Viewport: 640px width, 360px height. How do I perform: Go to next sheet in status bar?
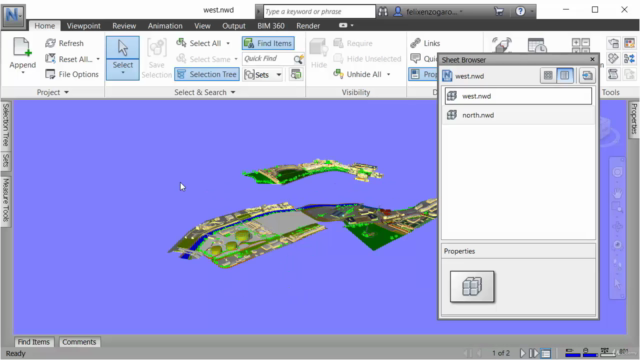pyautogui.click(x=522, y=353)
